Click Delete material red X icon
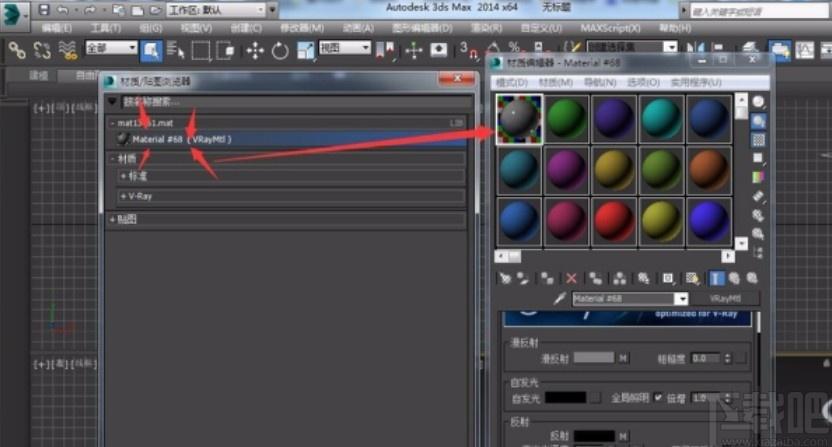This screenshot has width=832, height=447. coord(571,278)
